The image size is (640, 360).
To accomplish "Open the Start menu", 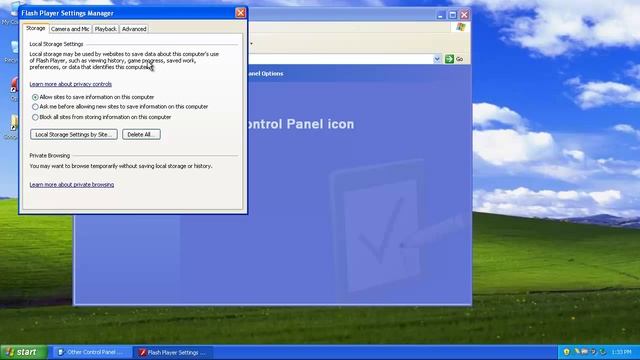I will coord(24,352).
